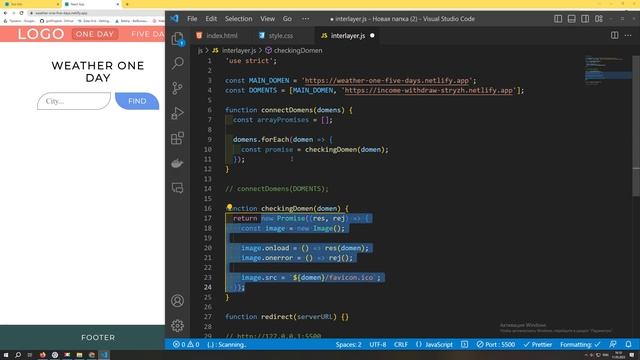The height and width of the screenshot is (360, 640).
Task: Click the LOGO in the weather page header
Action: pos(41,34)
